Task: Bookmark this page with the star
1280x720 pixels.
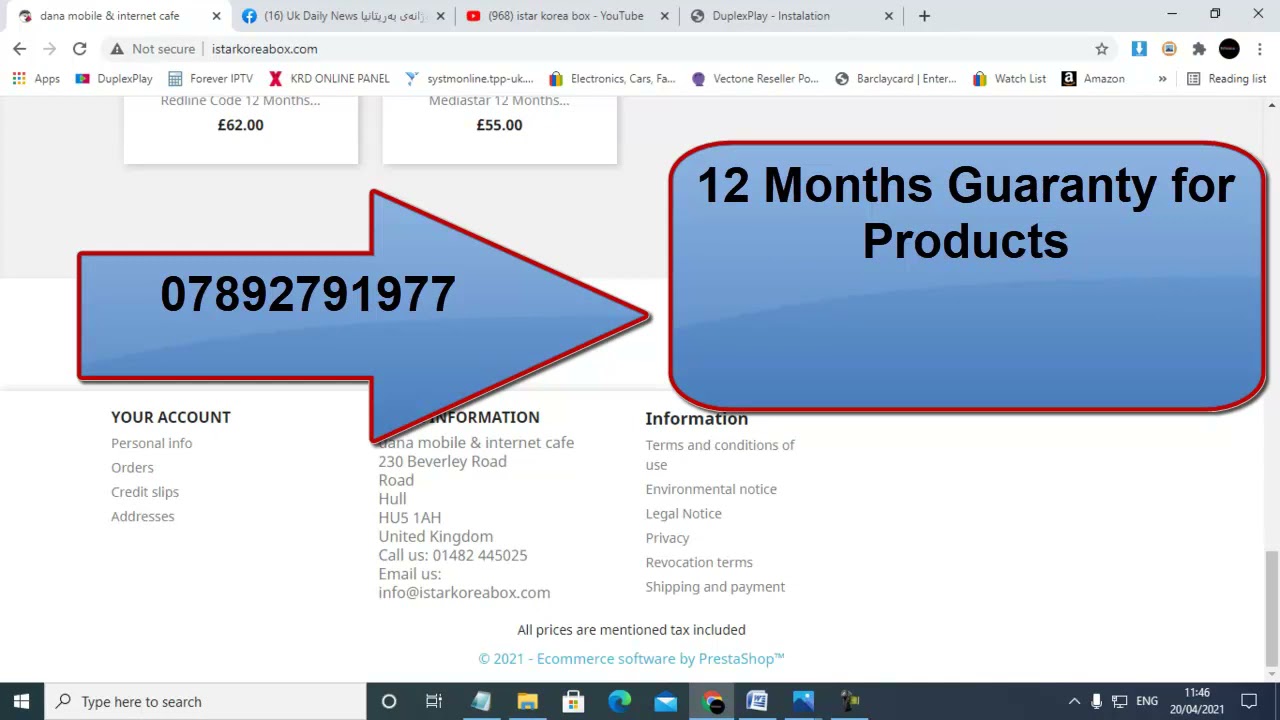Action: [1101, 49]
